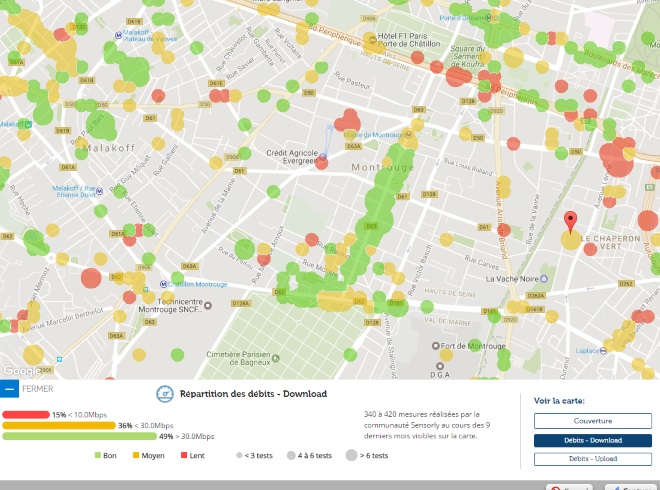Click the small '< 3 tests' legend circle
The width and height of the screenshot is (660, 490).
[239, 455]
